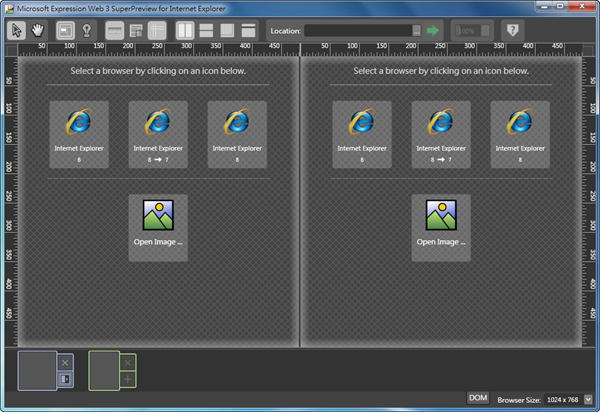Choose Internet Explorer 8 in left pane
600x412 pixels.
click(x=78, y=134)
